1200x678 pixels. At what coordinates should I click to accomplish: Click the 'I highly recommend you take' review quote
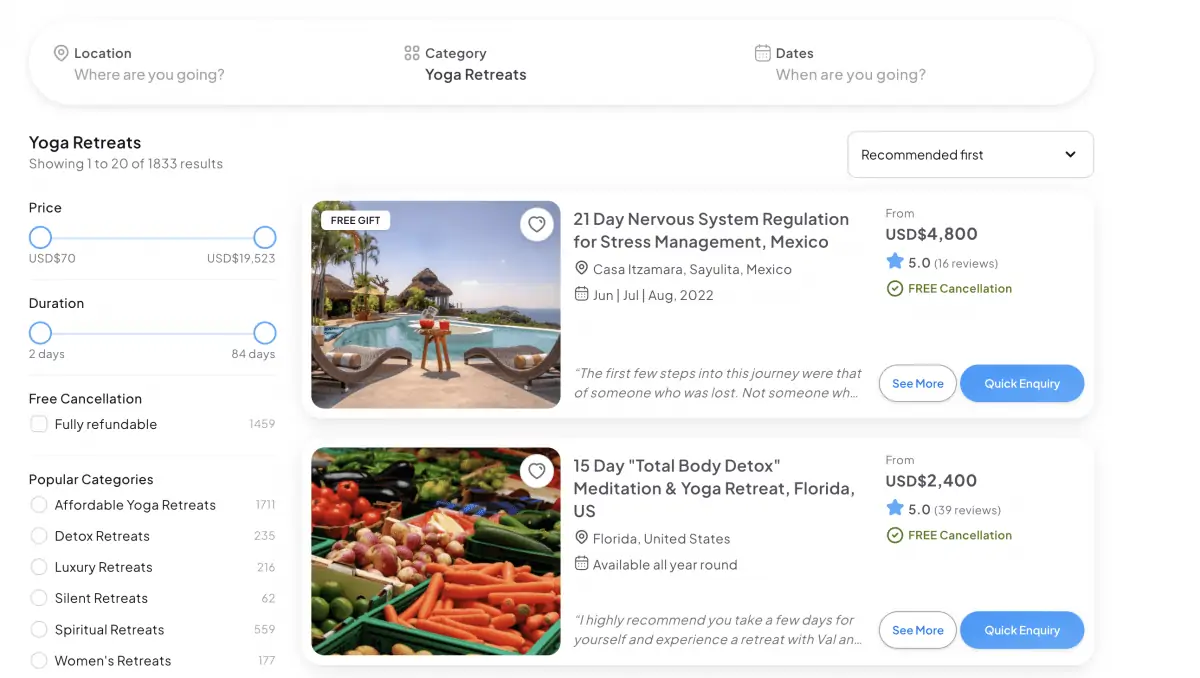(718, 630)
